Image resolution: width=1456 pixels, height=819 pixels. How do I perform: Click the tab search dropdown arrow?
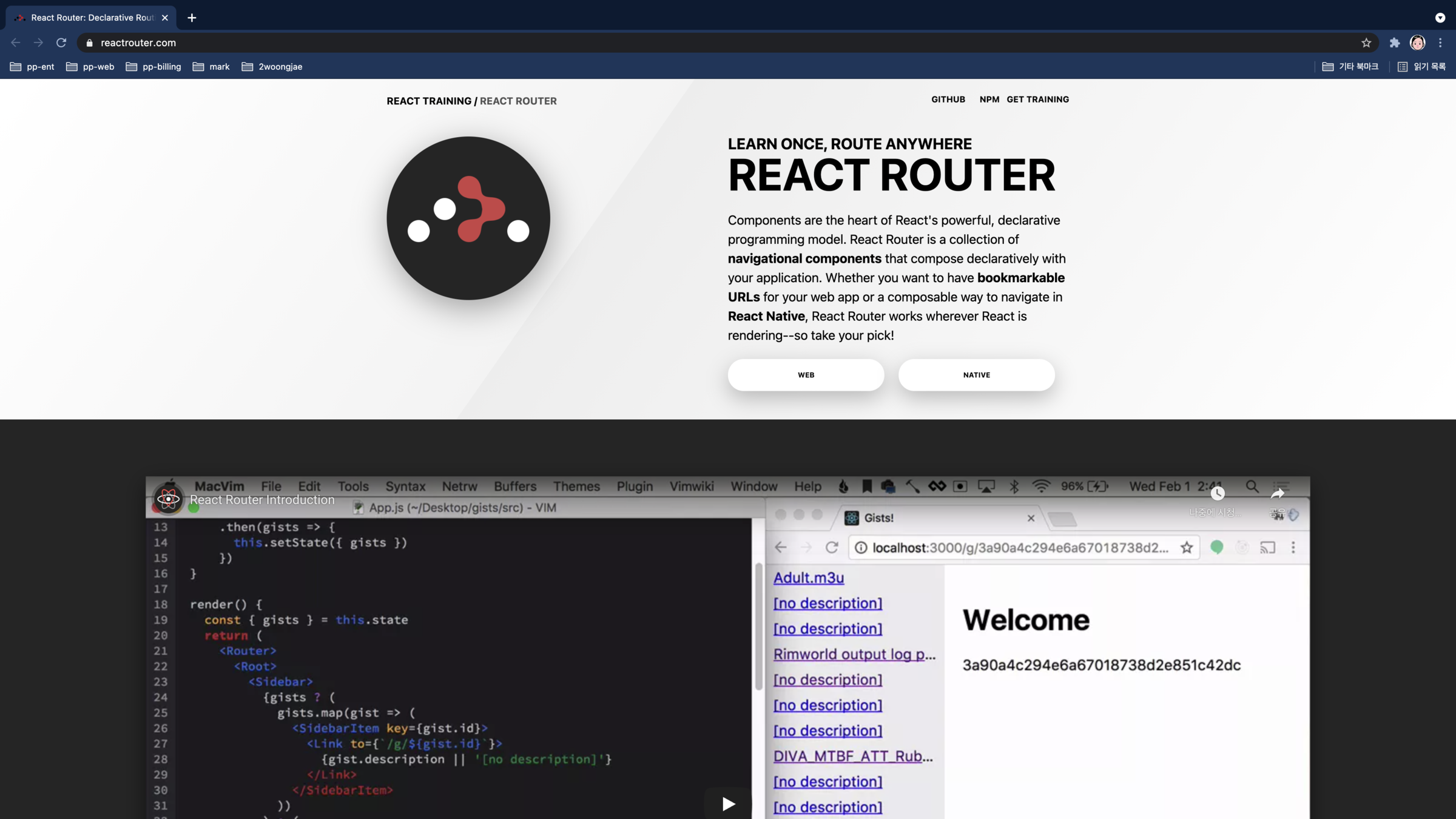[1440, 18]
